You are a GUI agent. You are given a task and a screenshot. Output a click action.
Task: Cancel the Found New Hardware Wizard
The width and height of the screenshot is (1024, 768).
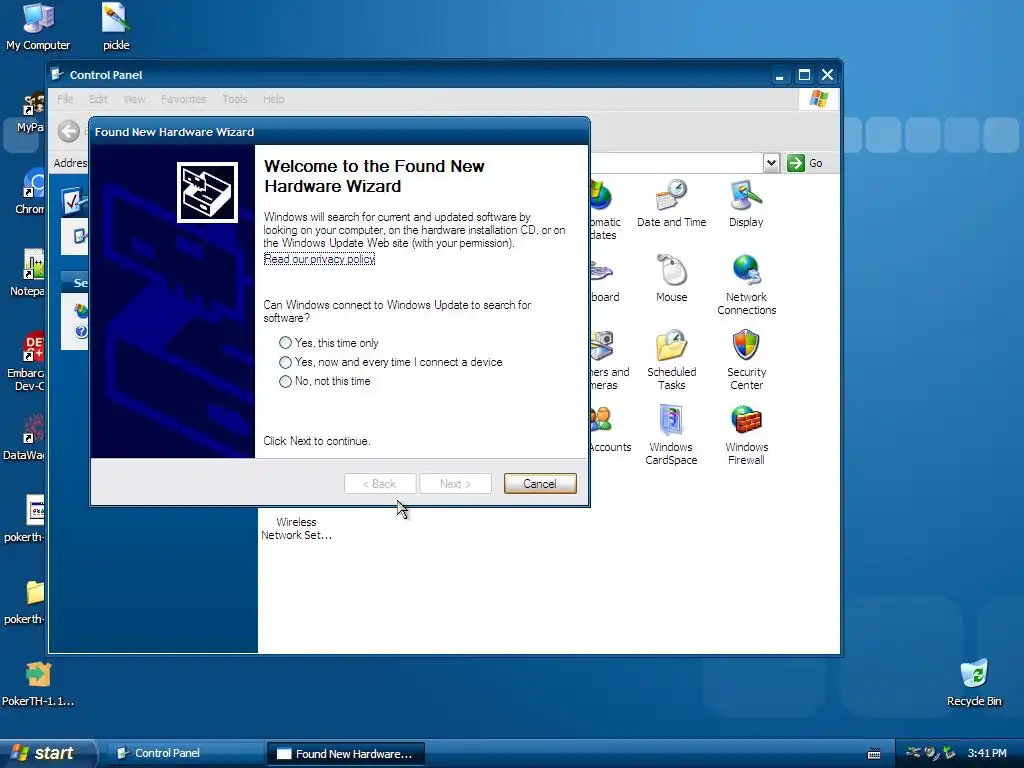click(540, 484)
